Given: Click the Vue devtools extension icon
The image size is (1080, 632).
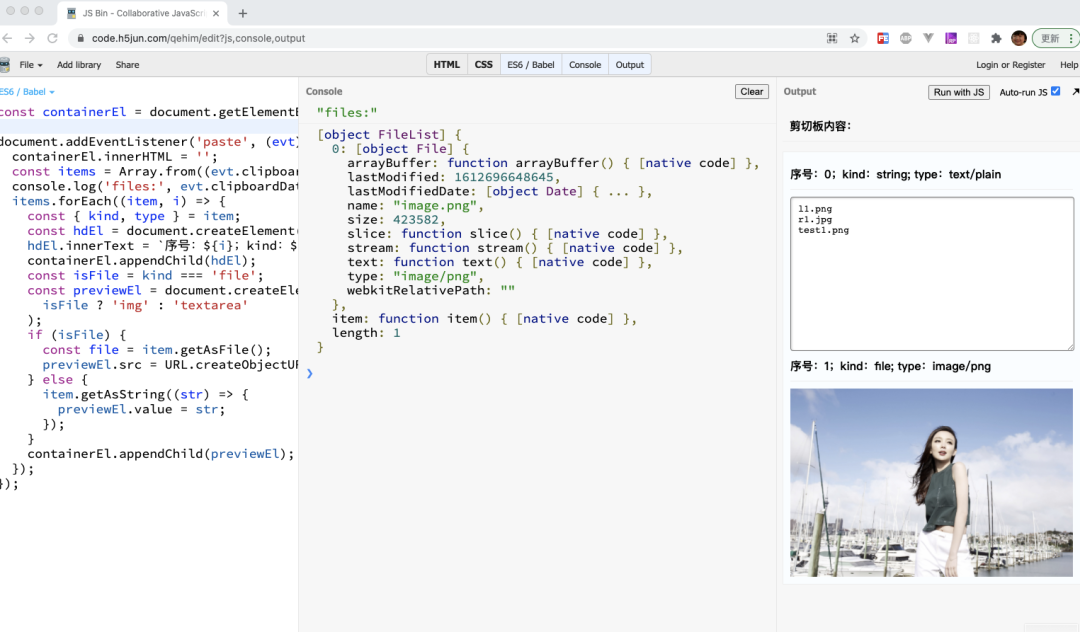Looking at the screenshot, I should [928, 38].
